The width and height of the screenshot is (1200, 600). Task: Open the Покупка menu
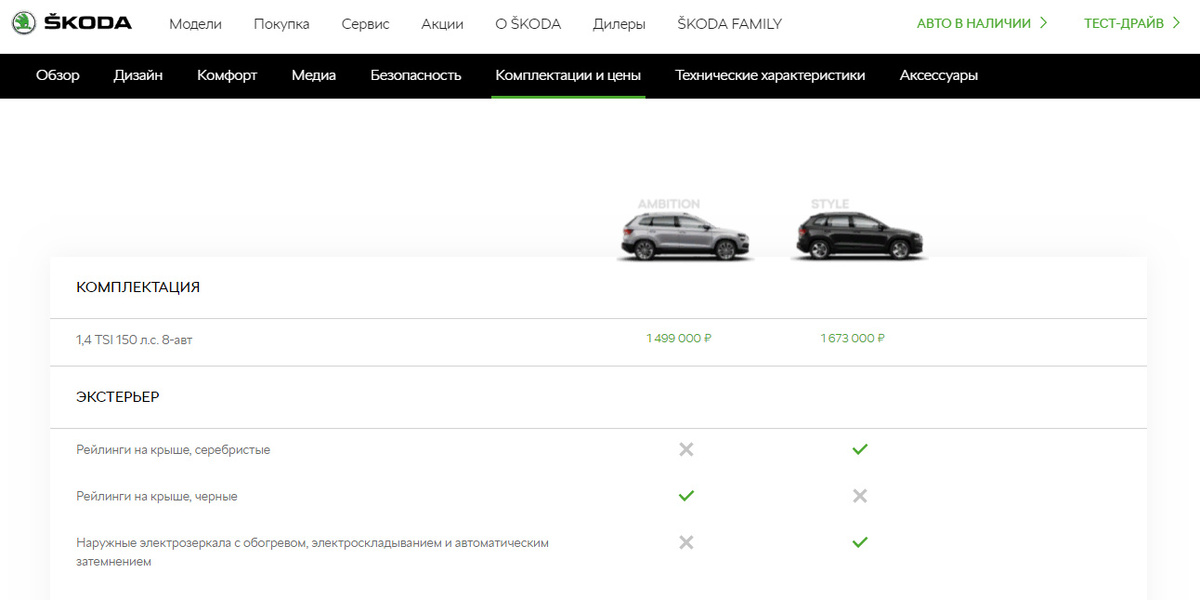[x=281, y=24]
